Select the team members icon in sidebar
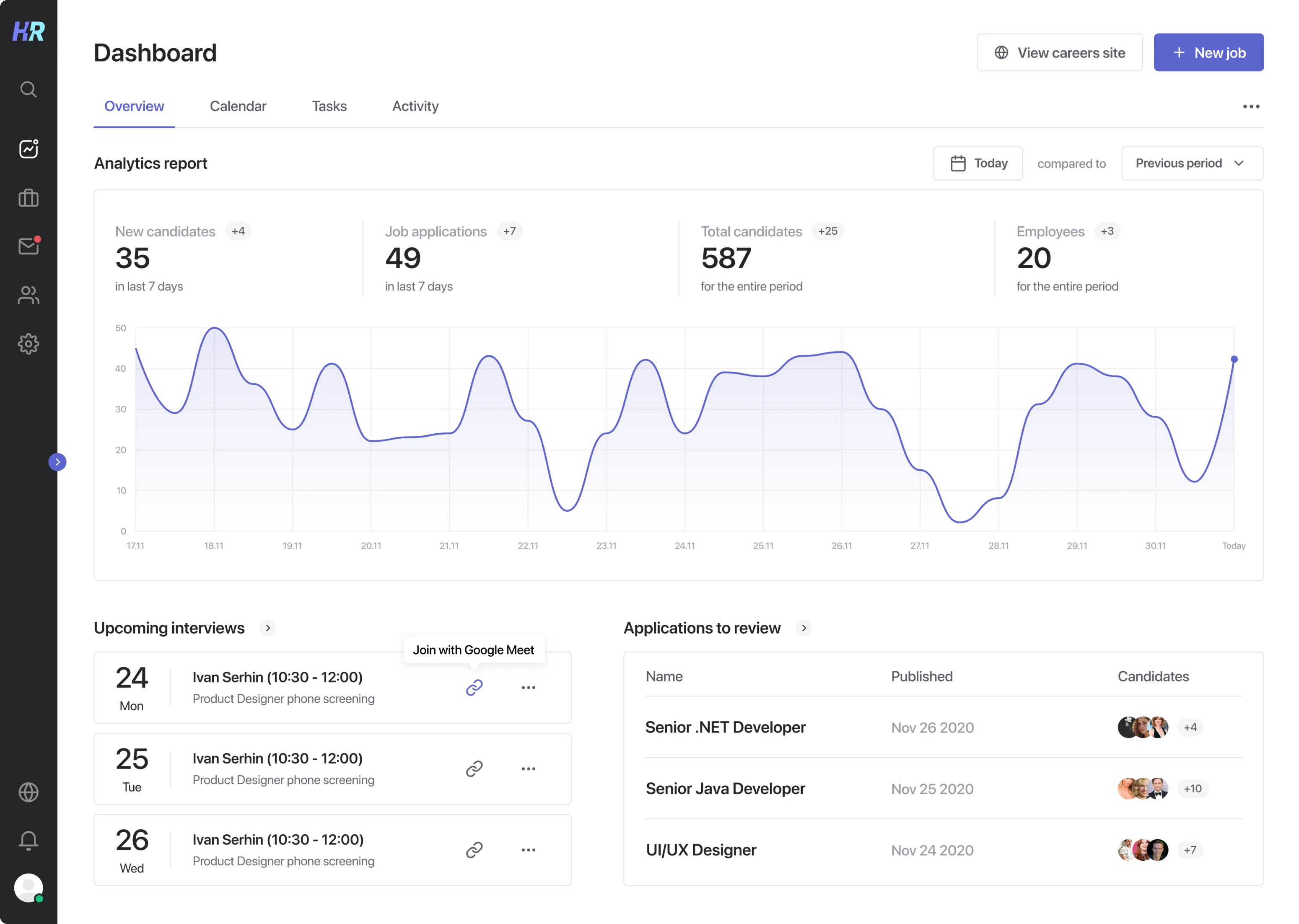Viewport: 1299px width, 924px height. pyautogui.click(x=28, y=295)
